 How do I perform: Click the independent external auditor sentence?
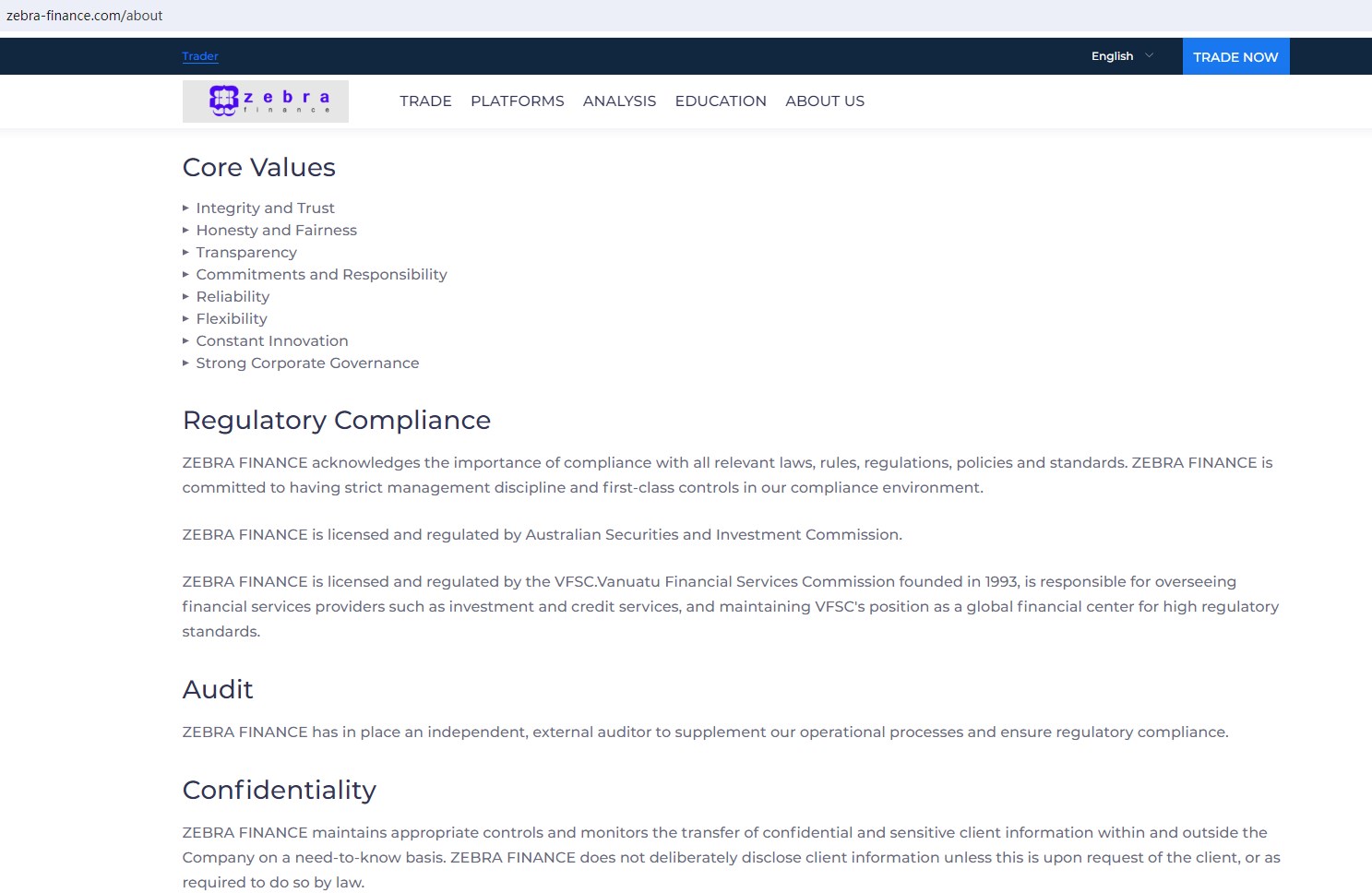pos(705,732)
